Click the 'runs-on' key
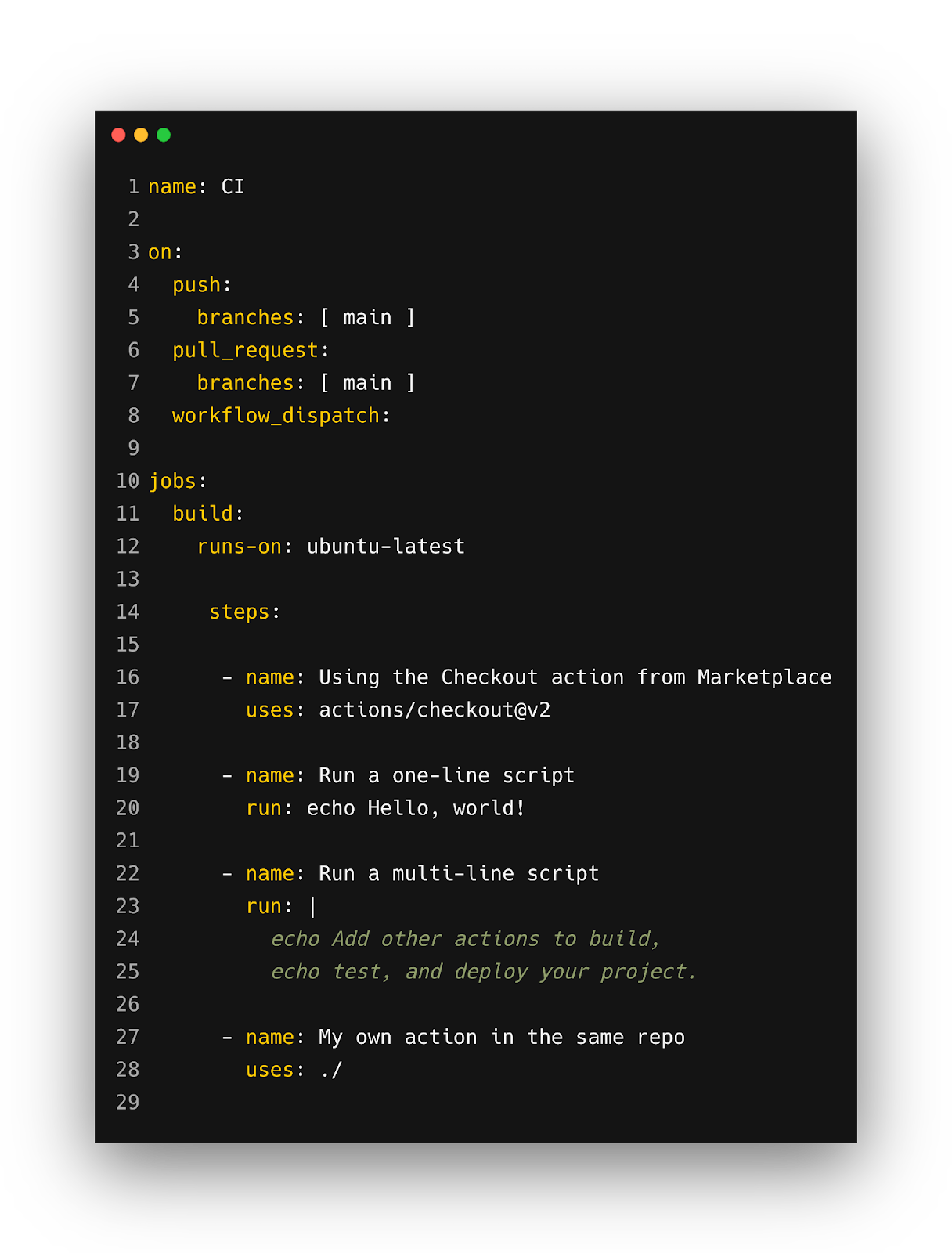The height and width of the screenshot is (1253, 952). coord(239,547)
